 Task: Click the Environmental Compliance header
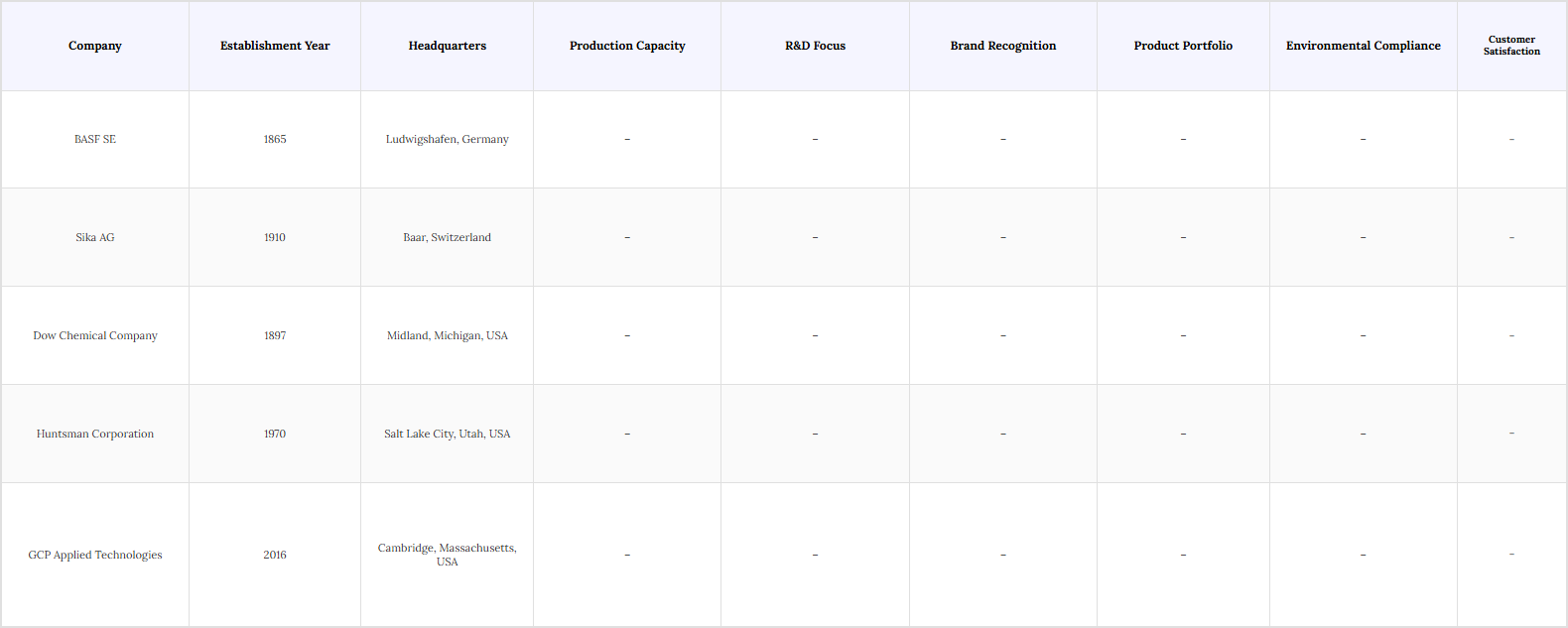click(x=1363, y=46)
